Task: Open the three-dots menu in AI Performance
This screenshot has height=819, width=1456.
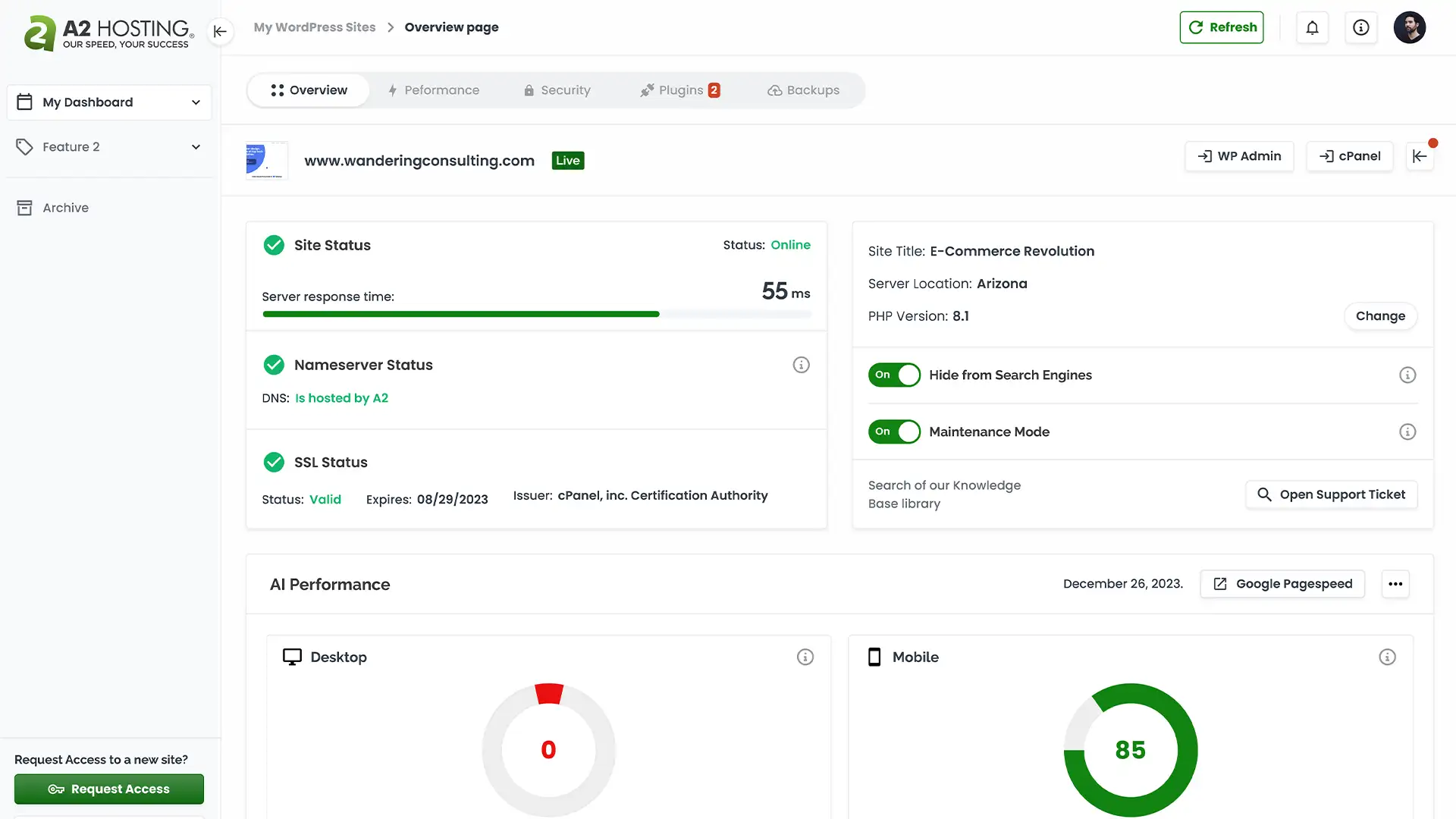Action: (1395, 584)
